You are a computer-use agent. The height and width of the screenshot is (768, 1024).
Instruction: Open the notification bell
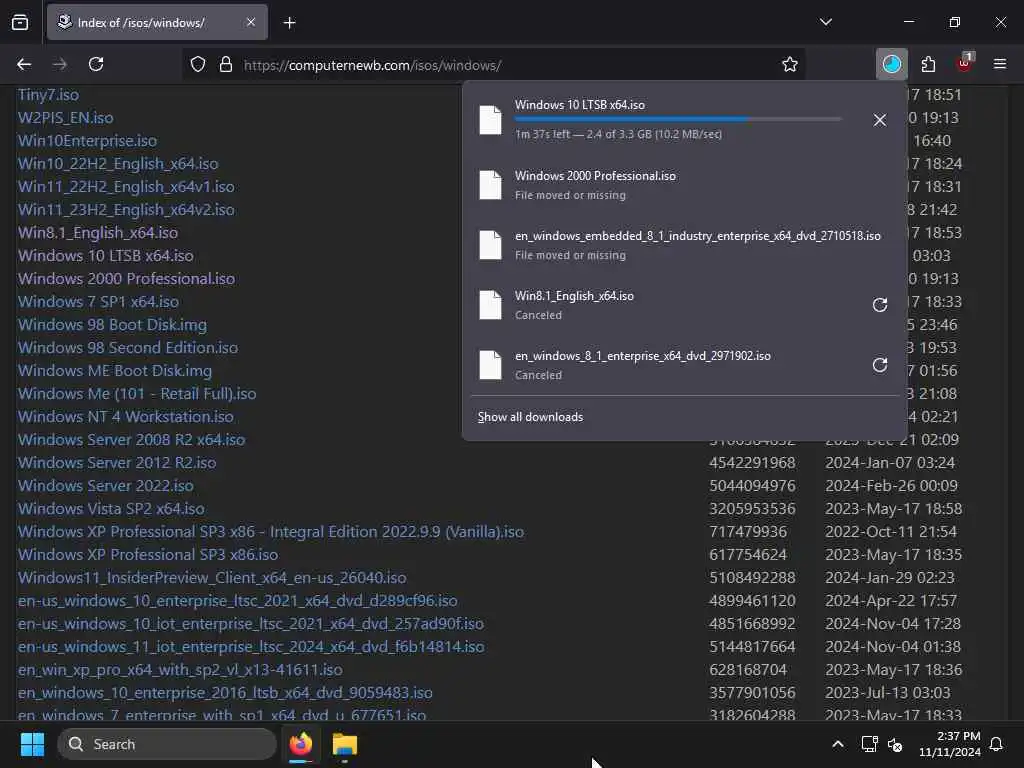[997, 744]
